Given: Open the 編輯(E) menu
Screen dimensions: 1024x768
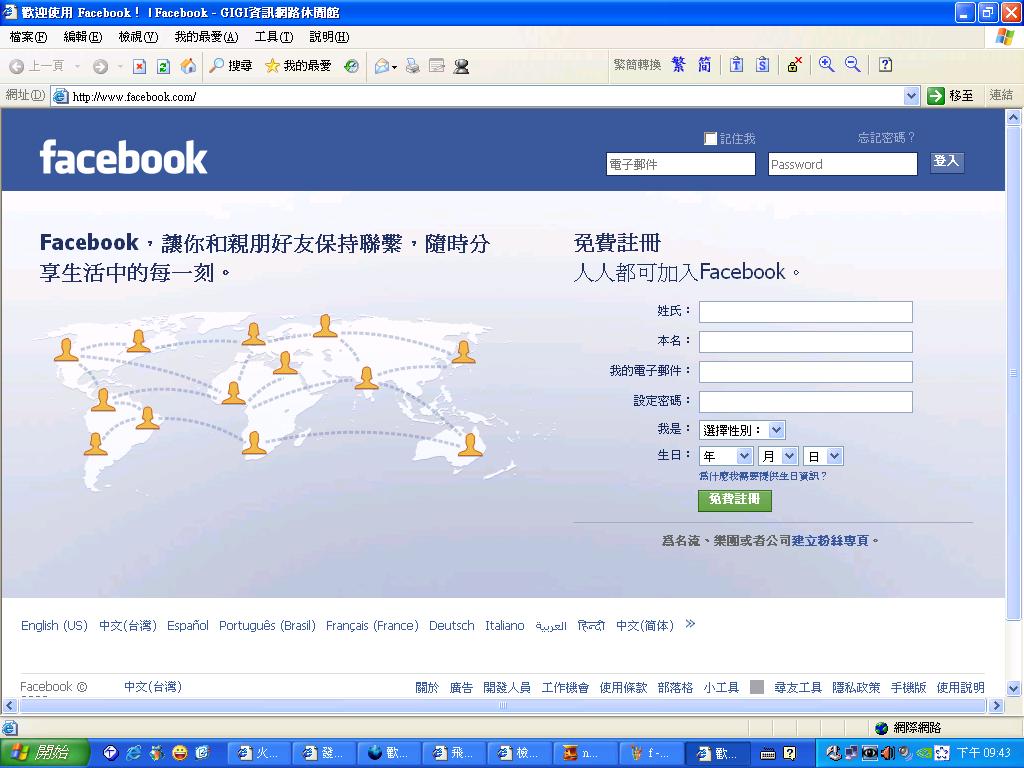Looking at the screenshot, I should pos(83,37).
